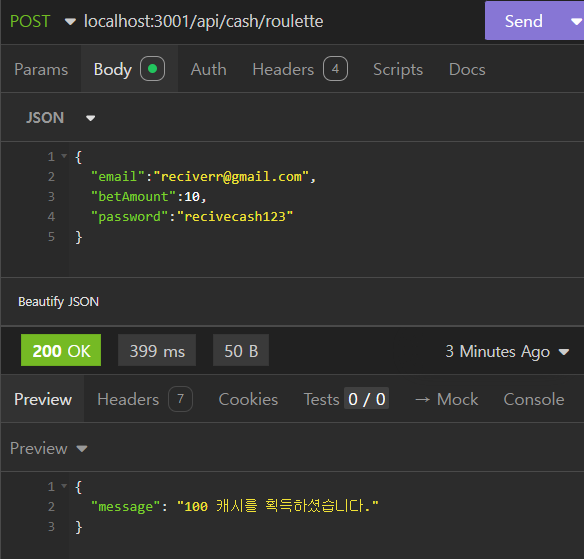The height and width of the screenshot is (559, 584).
Task: Open the Console tab
Action: point(534,399)
